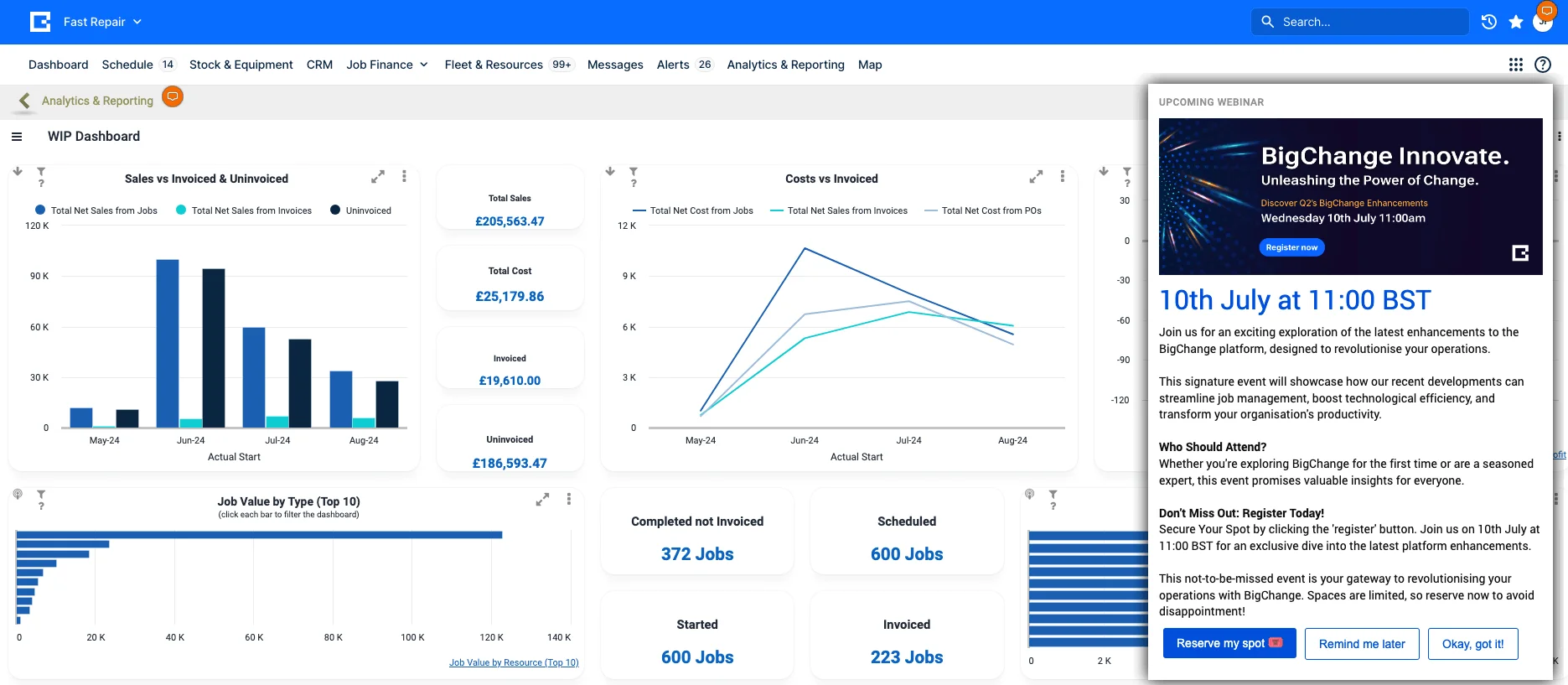Image resolution: width=1568 pixels, height=685 pixels.
Task: Open filter icon on bottom-right bar chart
Action: coord(1053,495)
